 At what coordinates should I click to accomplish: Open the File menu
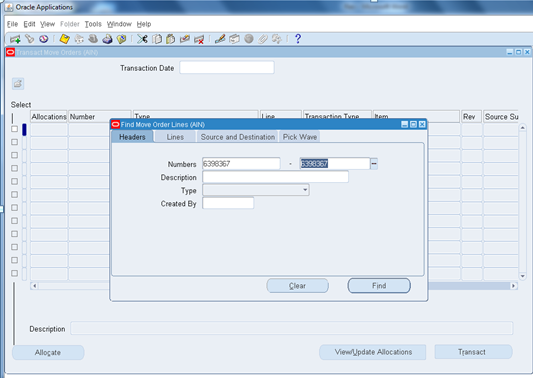[12, 24]
